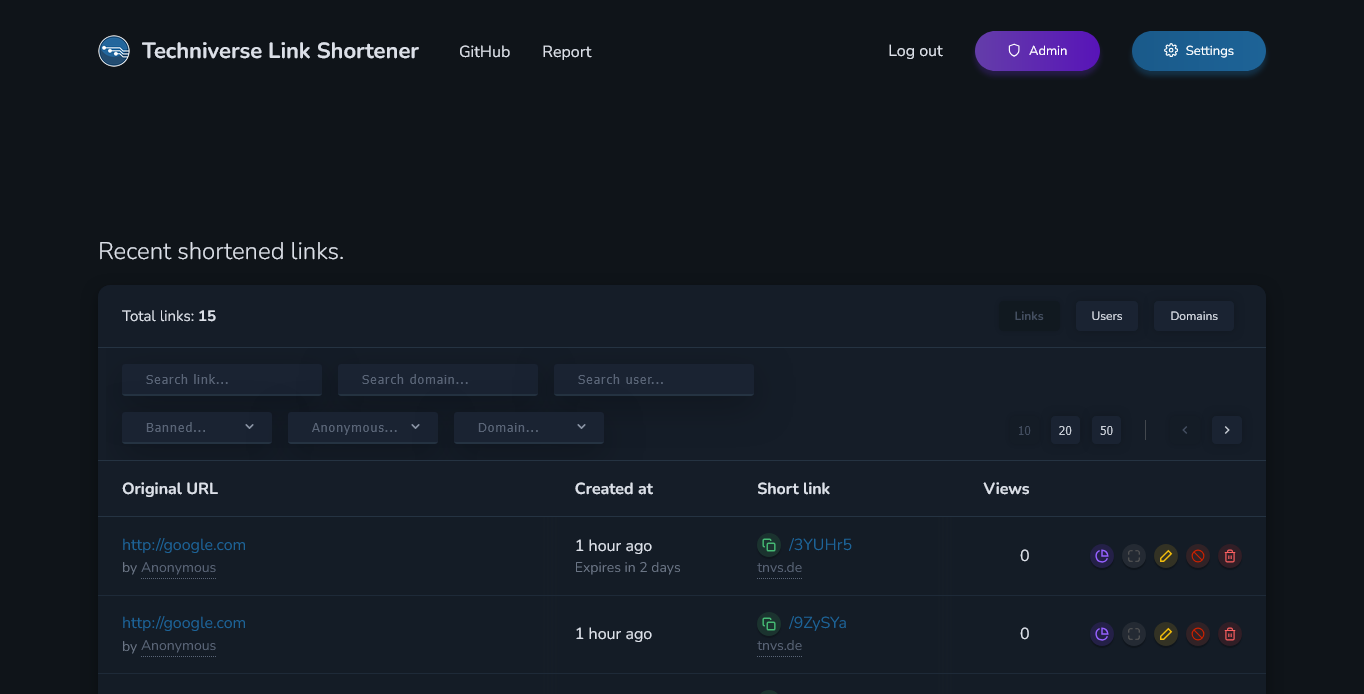Open the Domain filter dropdown
The width and height of the screenshot is (1364, 694).
[x=529, y=428]
